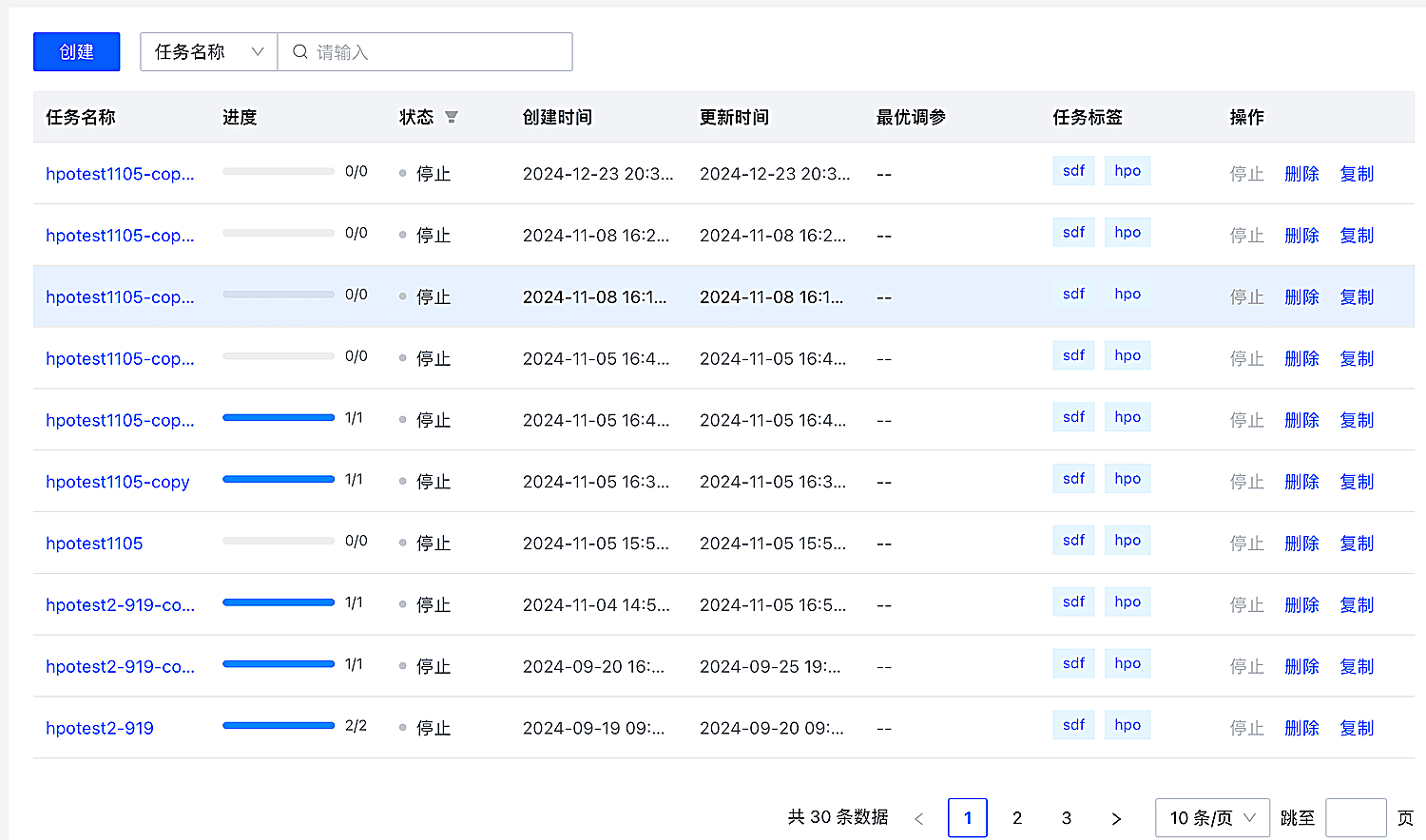Copy the hpotest2-919 task
This screenshot has width=1426, height=840.
tap(1357, 728)
